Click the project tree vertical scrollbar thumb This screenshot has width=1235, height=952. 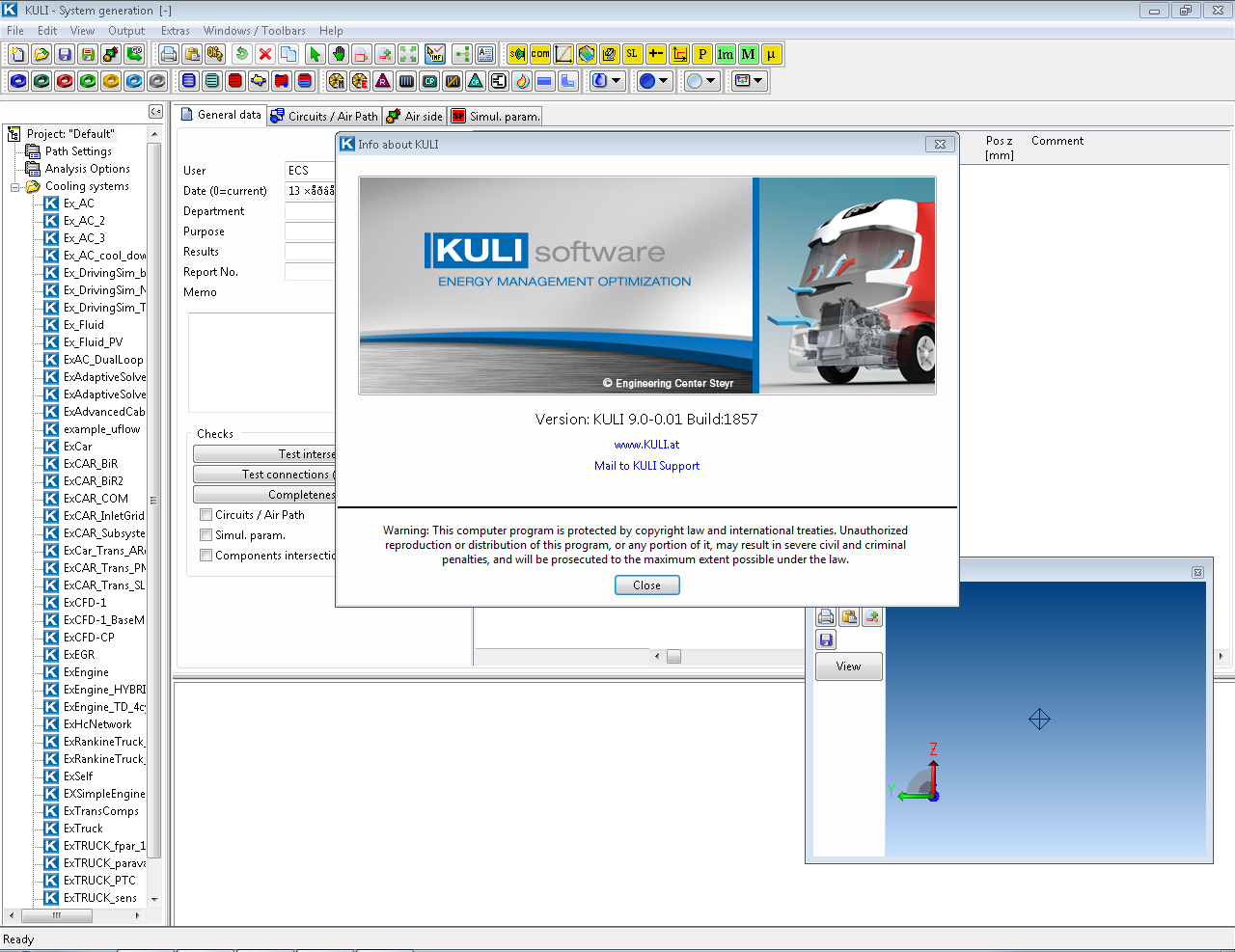(153, 499)
